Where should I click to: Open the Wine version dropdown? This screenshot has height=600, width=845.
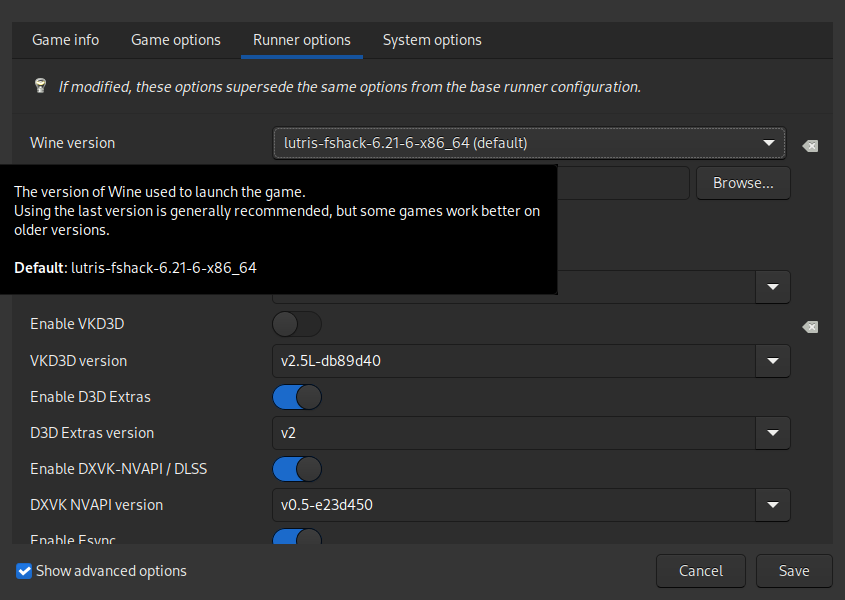(x=528, y=143)
